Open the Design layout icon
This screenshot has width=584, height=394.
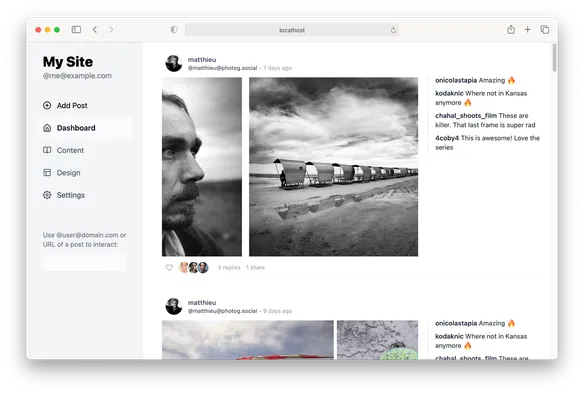47,172
